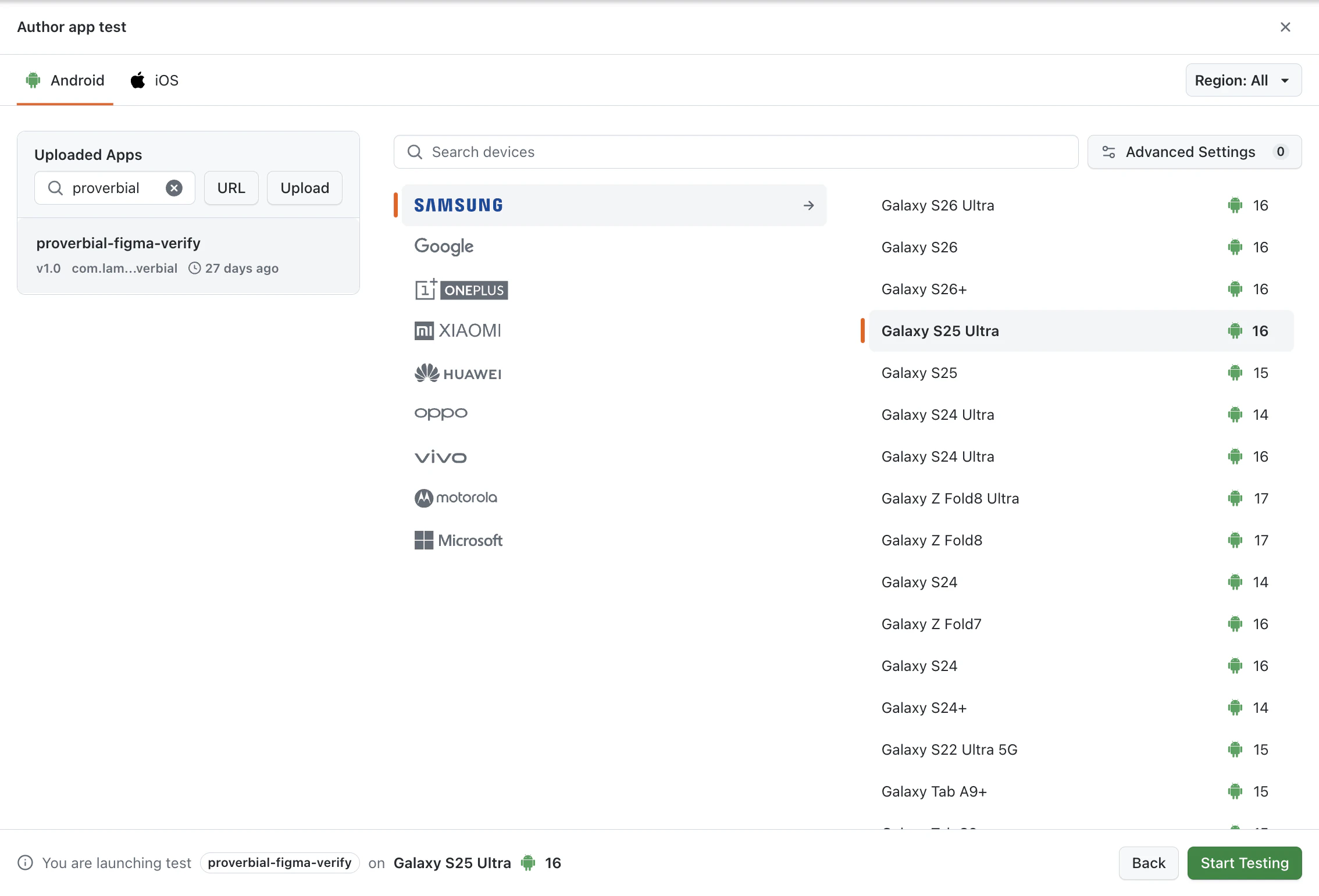
Task: Click the Upload button
Action: (305, 188)
